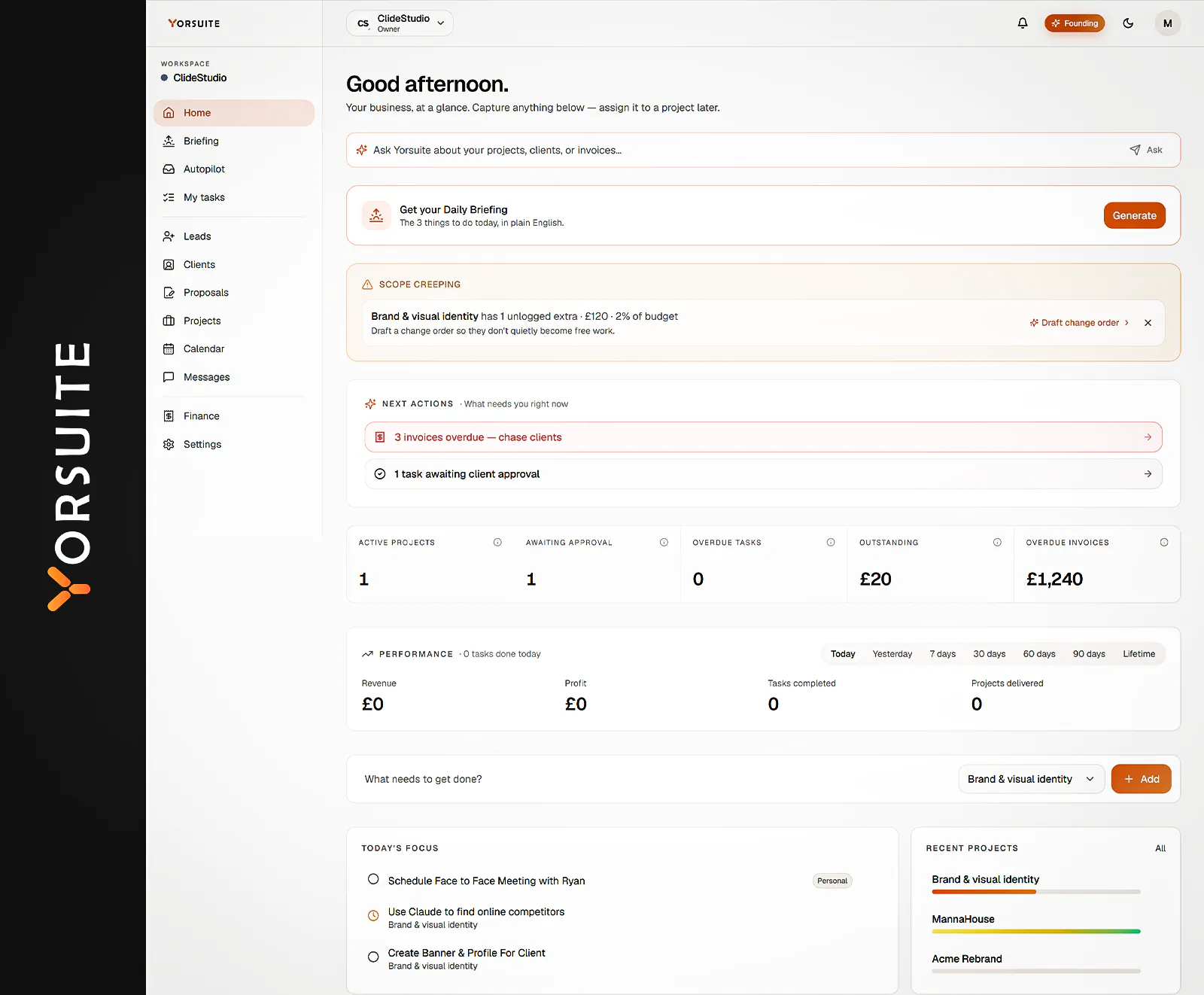The width and height of the screenshot is (1204, 995).
Task: Open the M user avatar menu
Action: click(x=1168, y=23)
